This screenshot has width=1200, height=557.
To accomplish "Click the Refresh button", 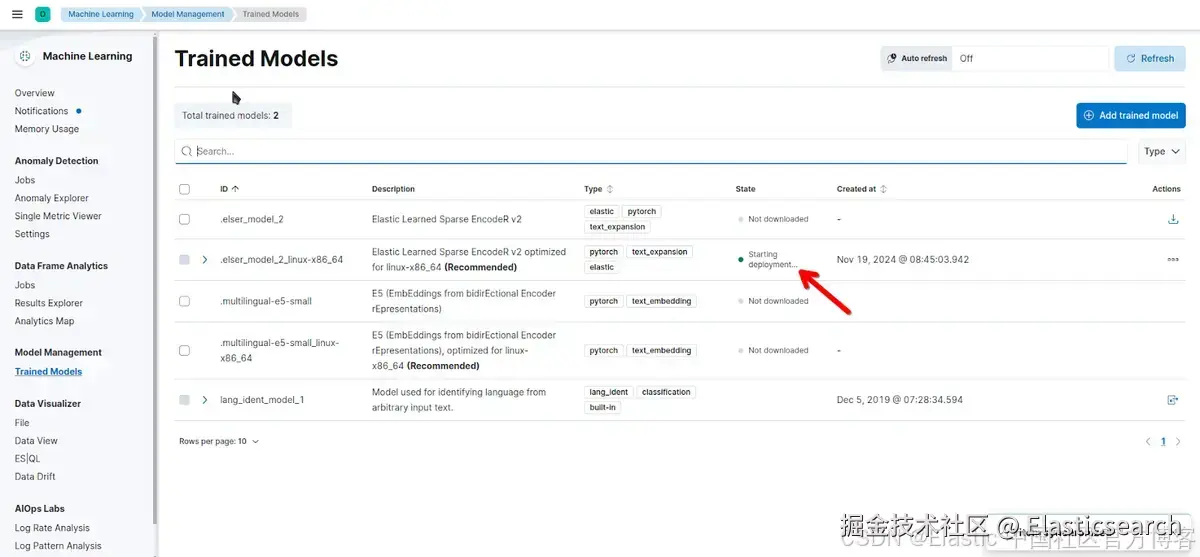I will [1150, 59].
